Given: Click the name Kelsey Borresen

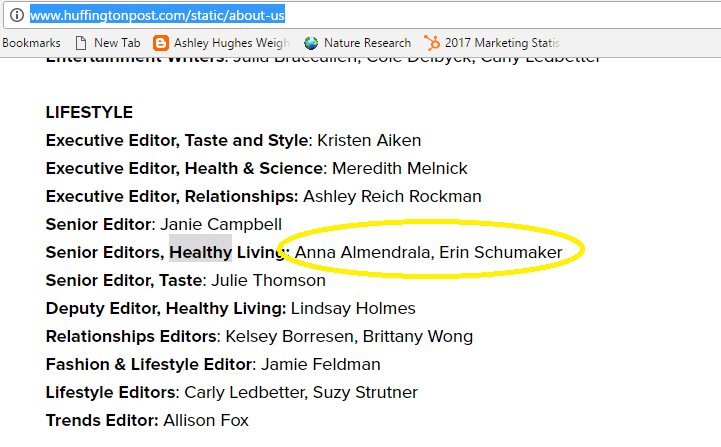Looking at the screenshot, I should 291,337.
